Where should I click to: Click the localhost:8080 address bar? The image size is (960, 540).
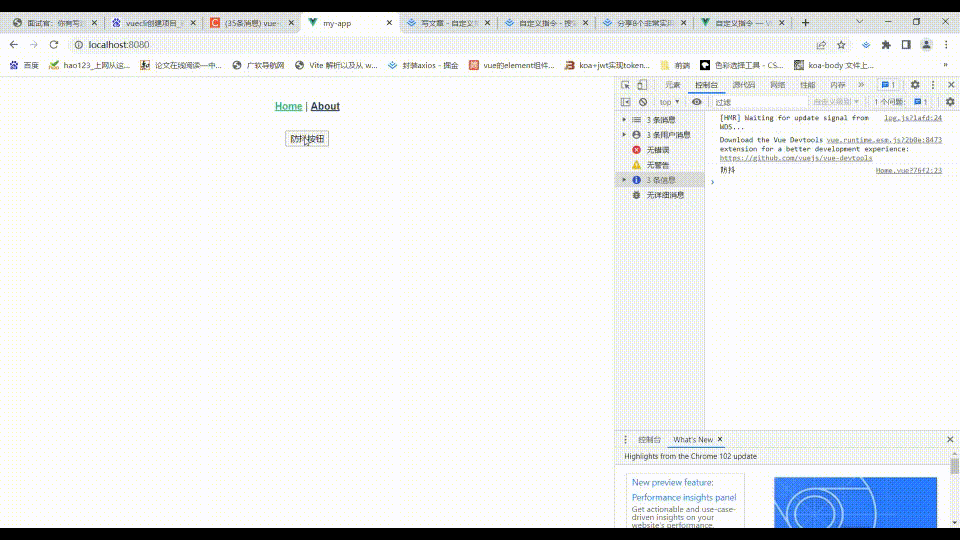[118, 45]
